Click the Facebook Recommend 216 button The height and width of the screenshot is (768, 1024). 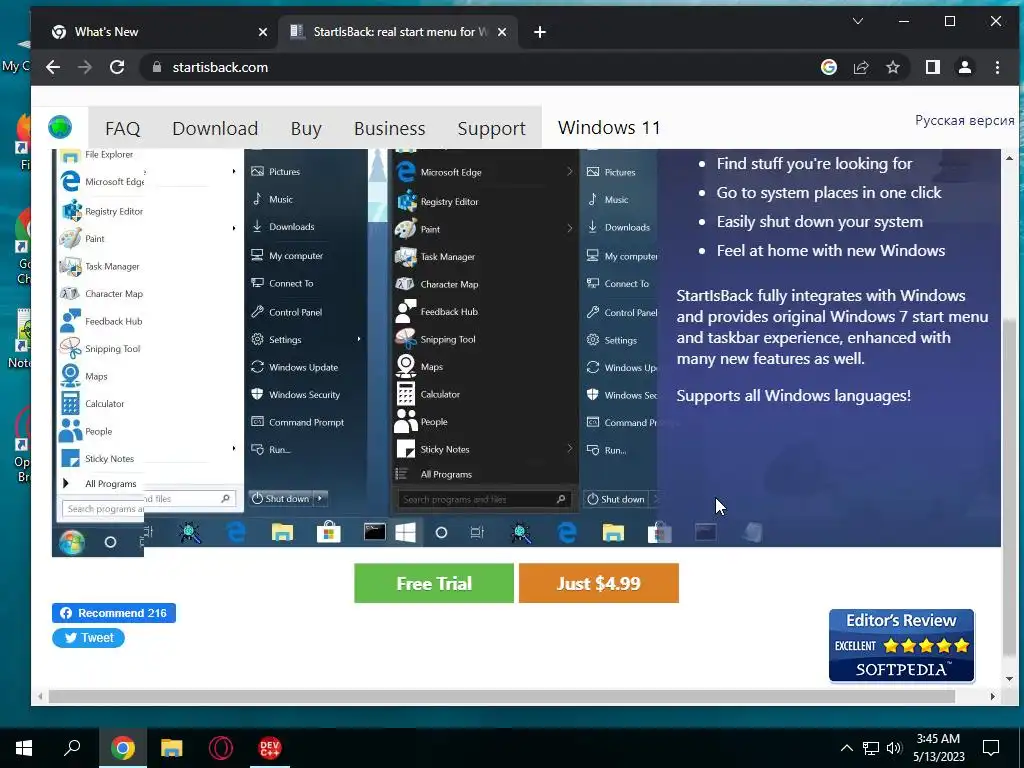pyautogui.click(x=114, y=613)
